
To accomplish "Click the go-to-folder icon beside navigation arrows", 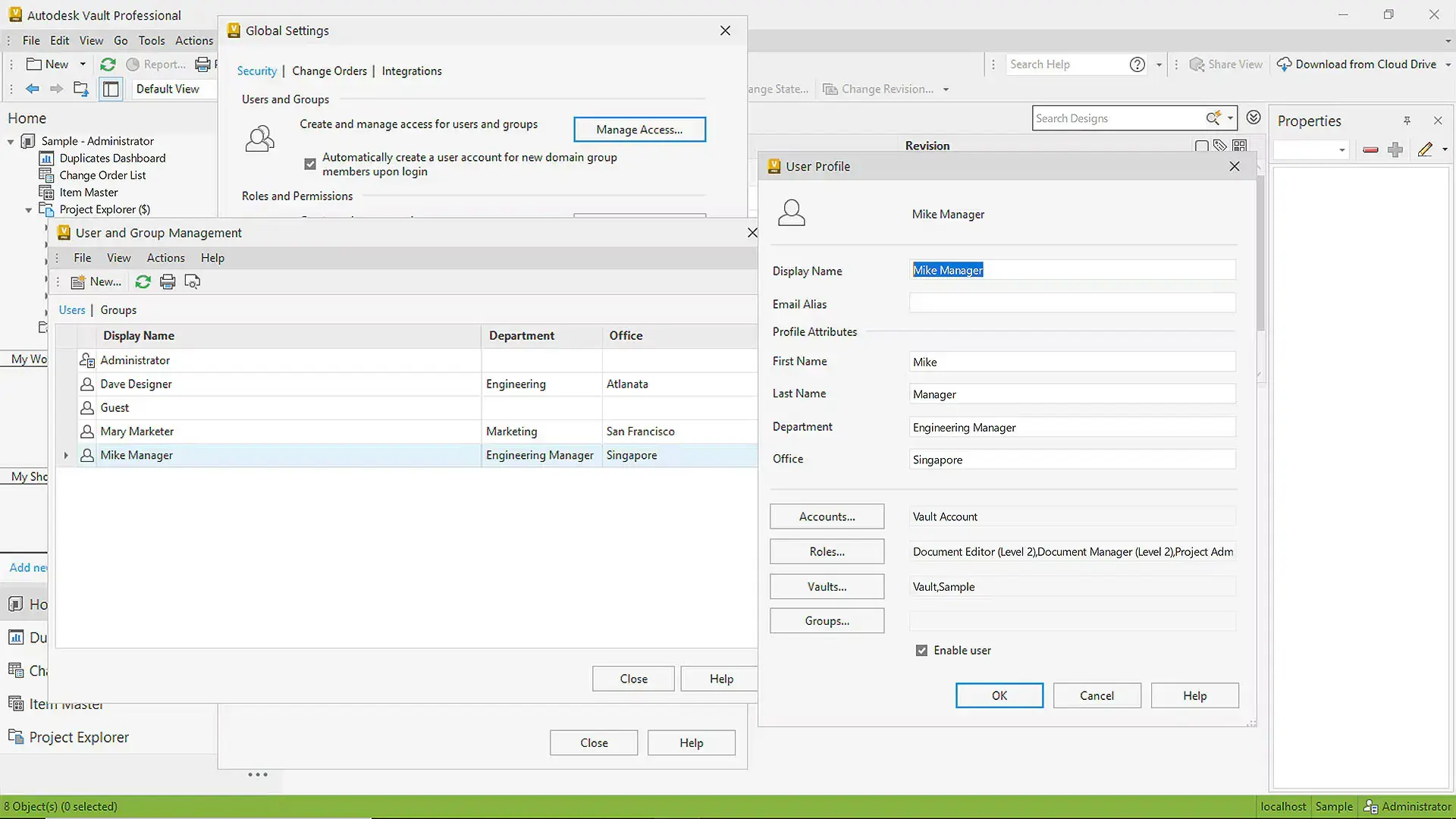I will click(81, 89).
